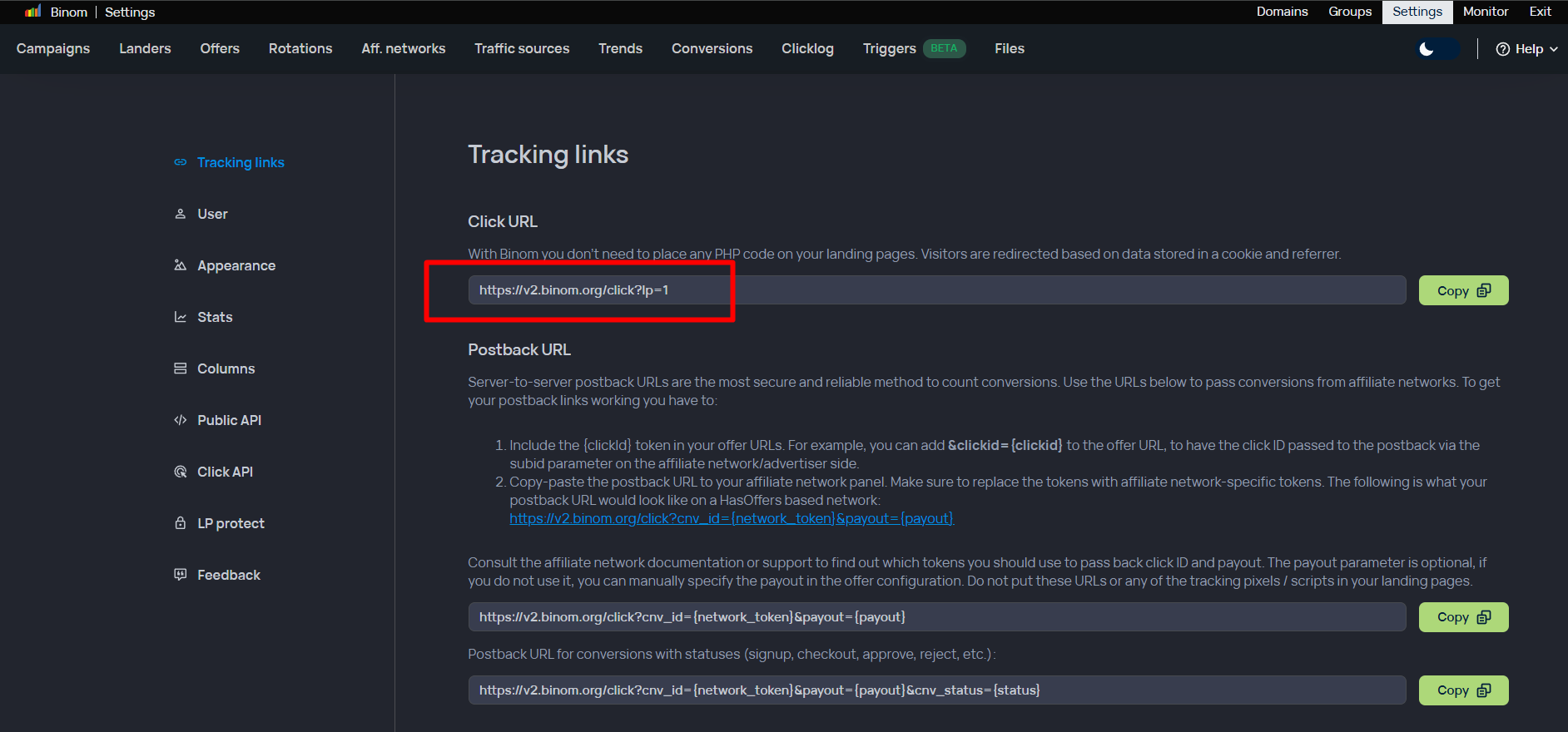
Task: Open the Clicklog tab
Action: tap(807, 48)
